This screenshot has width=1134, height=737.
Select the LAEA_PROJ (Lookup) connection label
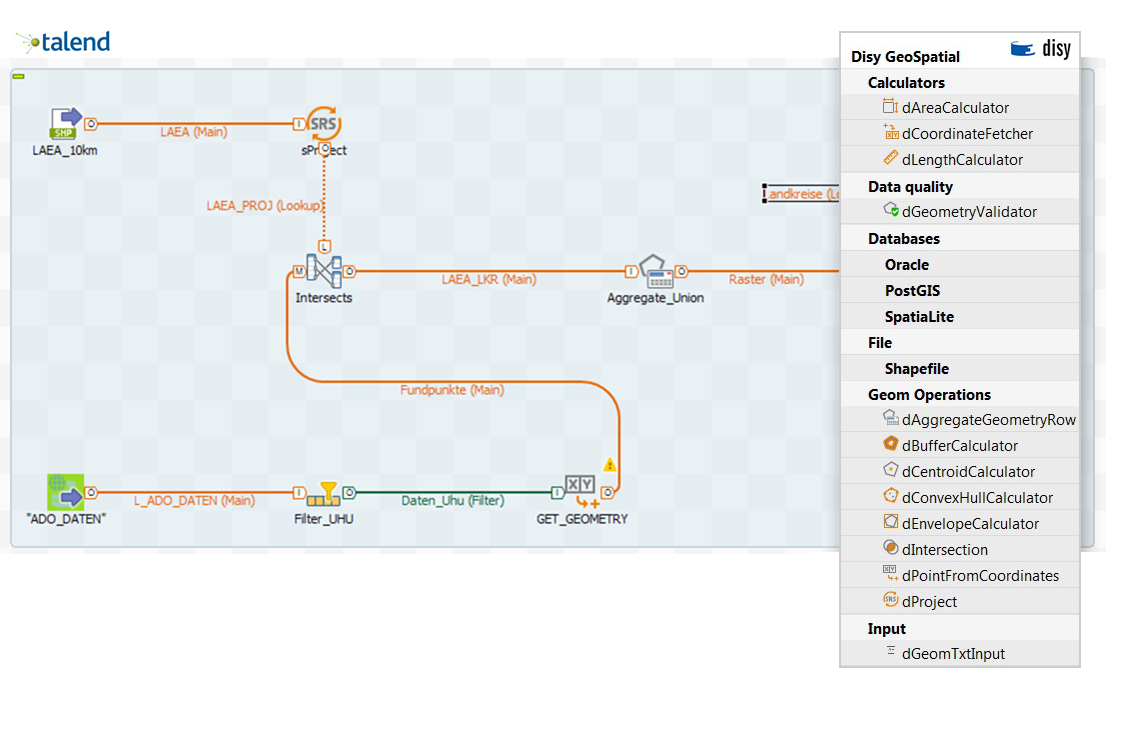265,205
